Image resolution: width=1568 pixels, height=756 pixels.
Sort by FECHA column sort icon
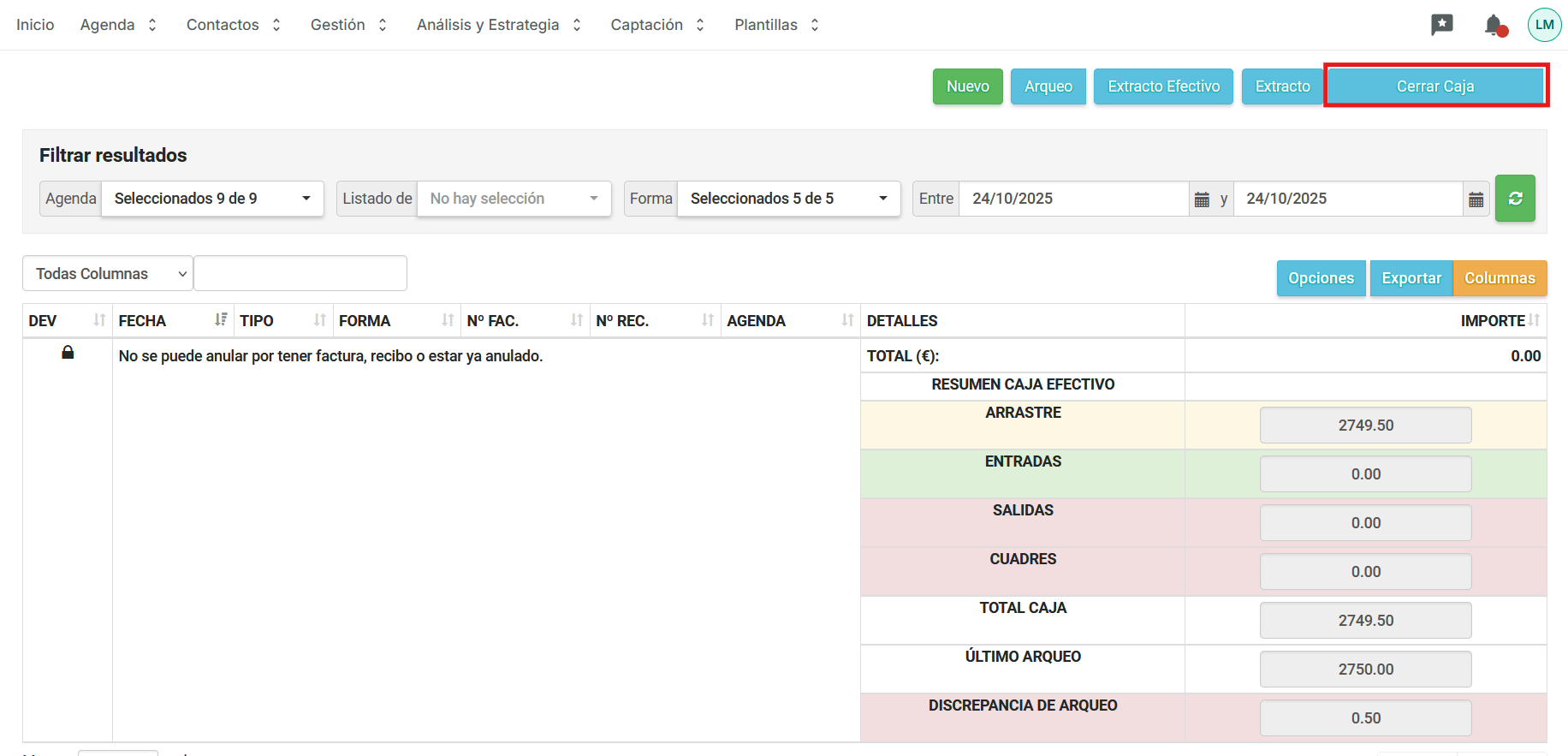221,320
